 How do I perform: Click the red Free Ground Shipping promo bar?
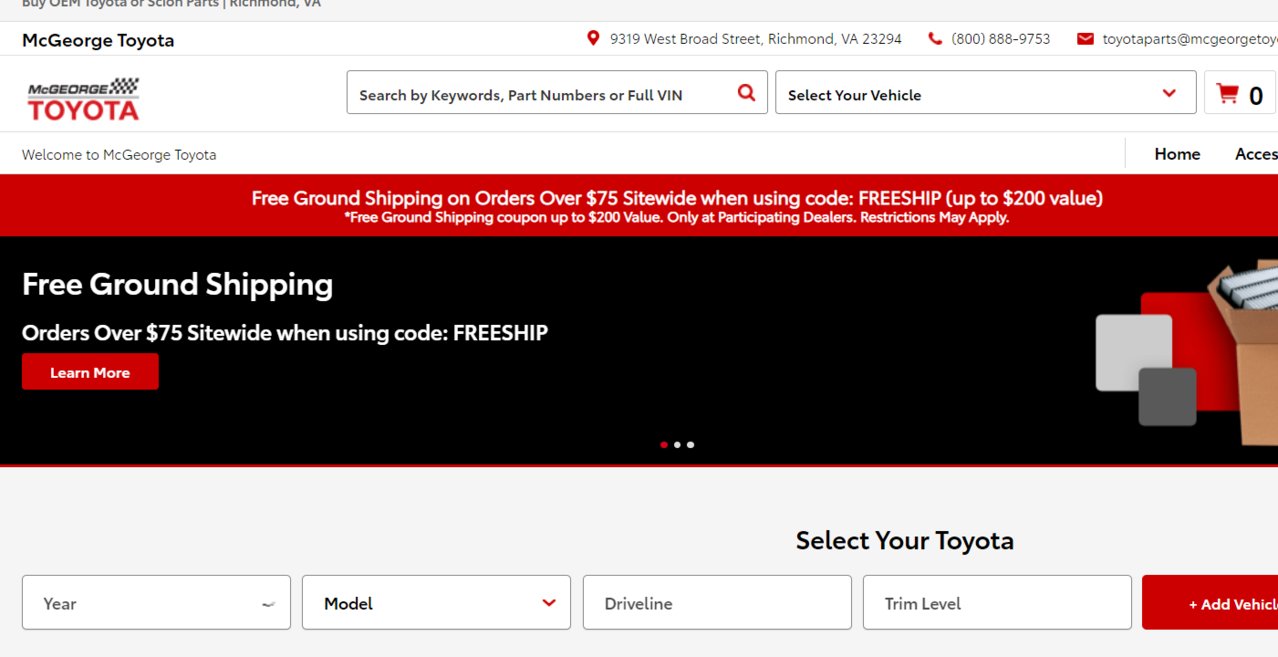[x=639, y=206]
